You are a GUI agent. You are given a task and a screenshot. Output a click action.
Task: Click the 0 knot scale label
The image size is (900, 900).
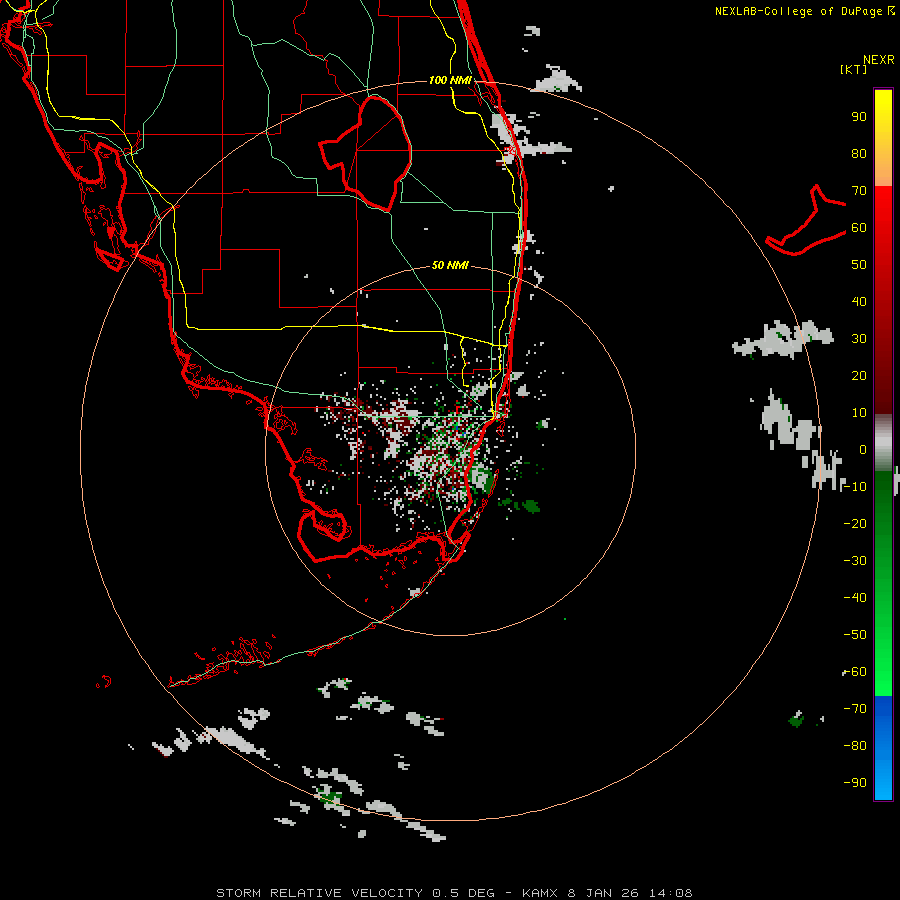click(863, 450)
